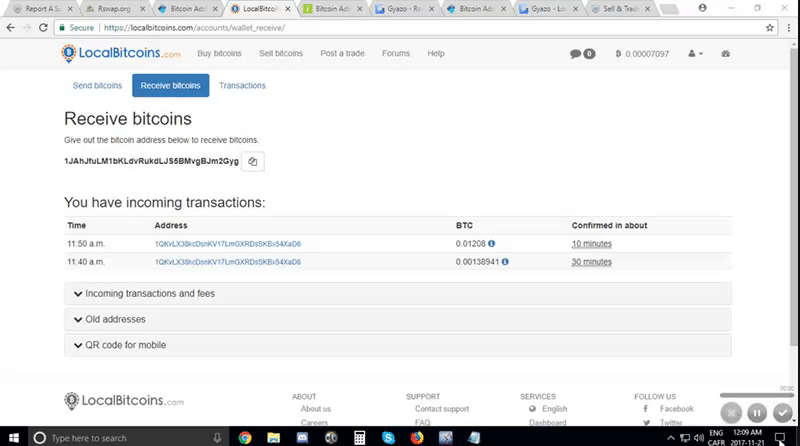Open the user account menu

pos(695,54)
